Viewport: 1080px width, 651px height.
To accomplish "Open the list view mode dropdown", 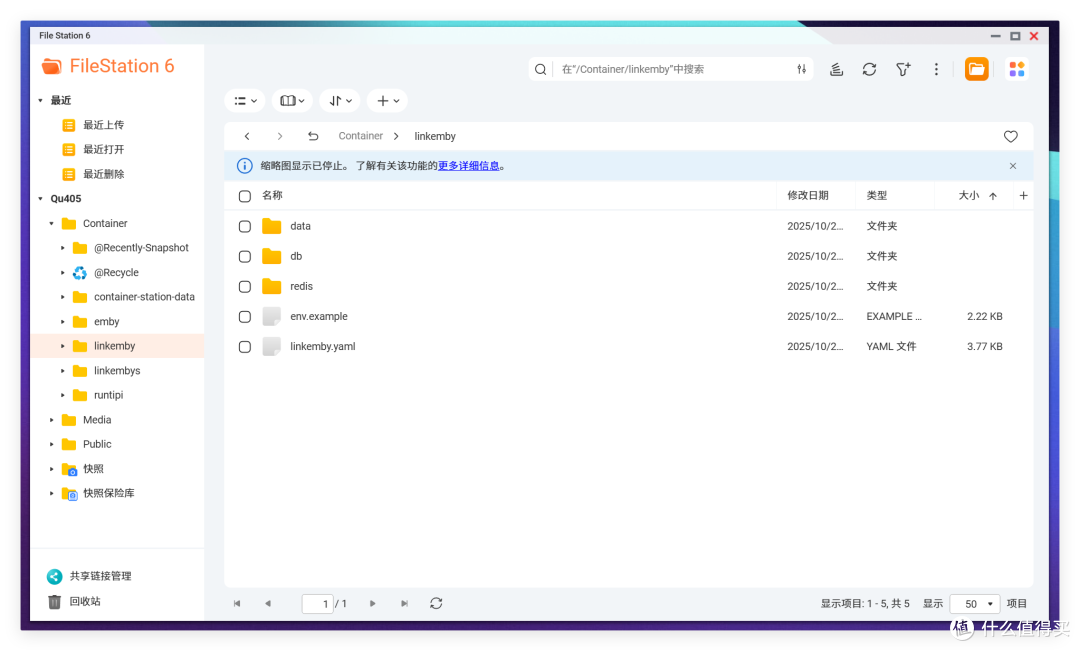I will [x=245, y=101].
